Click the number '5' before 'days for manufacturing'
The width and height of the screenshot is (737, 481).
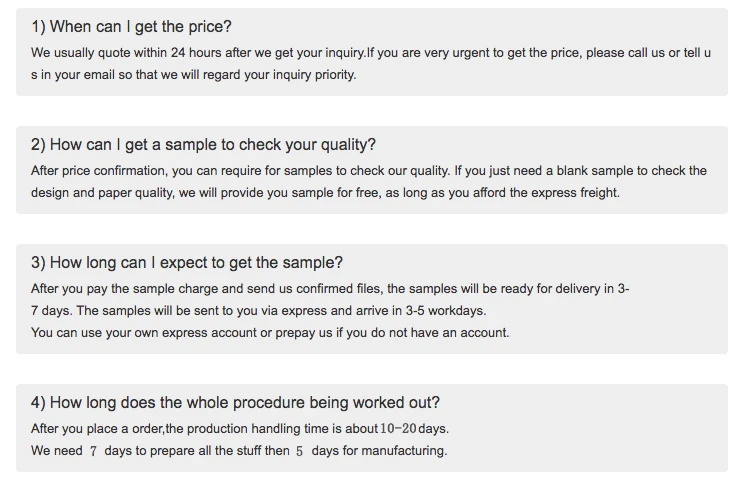[x=299, y=451]
